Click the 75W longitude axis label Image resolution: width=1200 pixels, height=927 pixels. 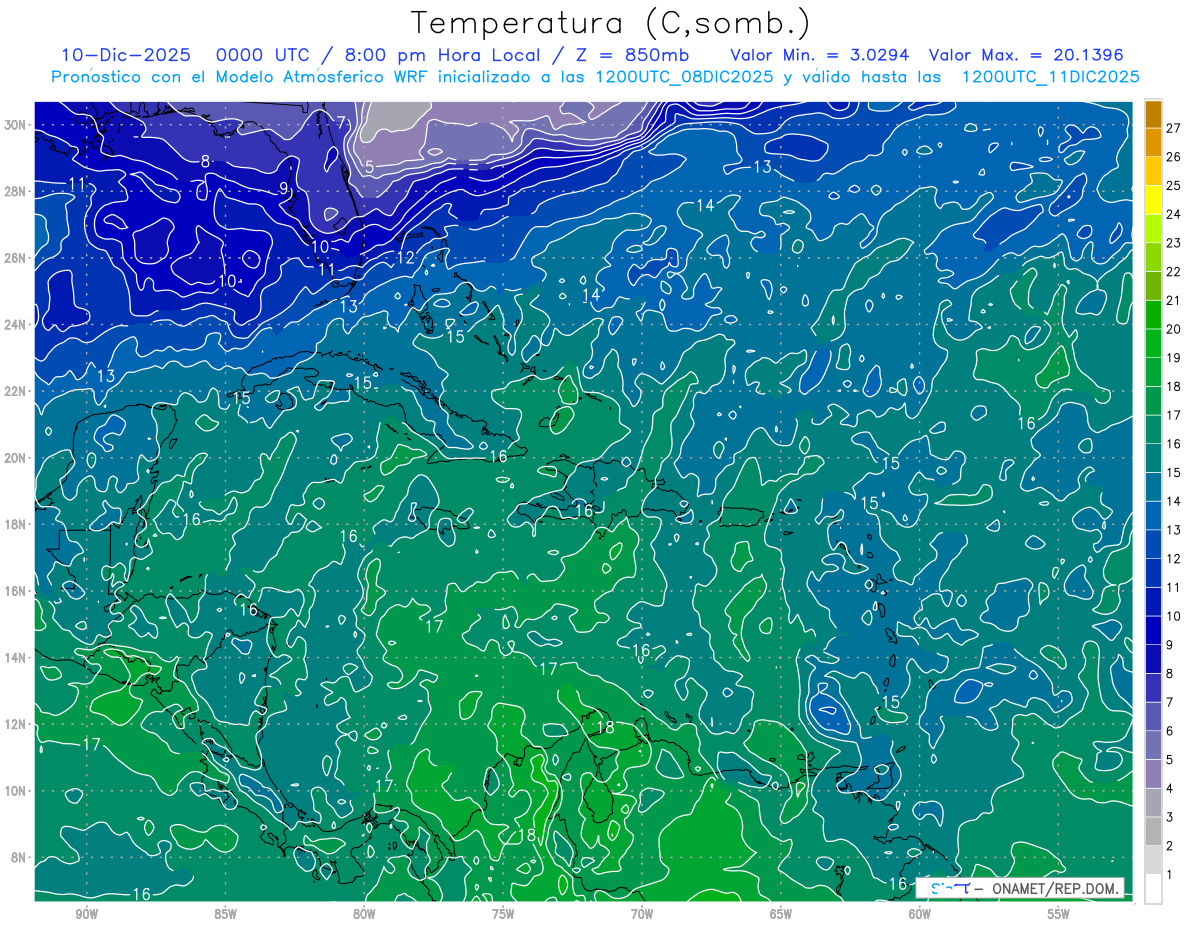[503, 915]
